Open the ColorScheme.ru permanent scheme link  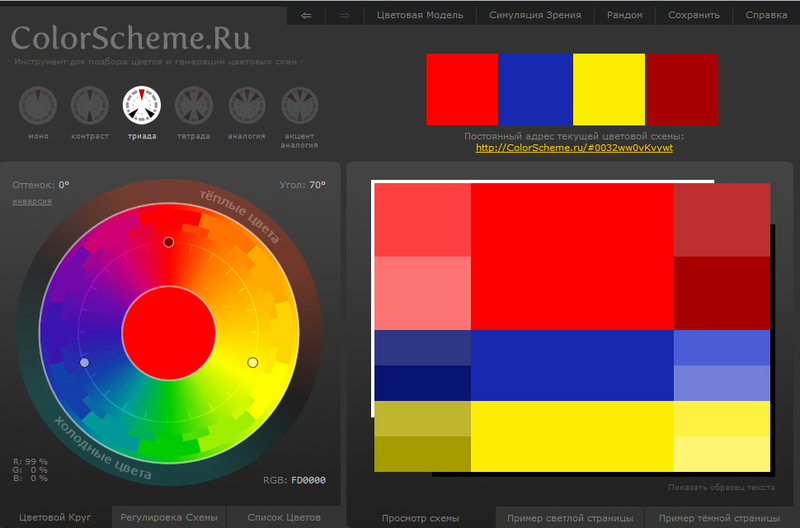[574, 148]
